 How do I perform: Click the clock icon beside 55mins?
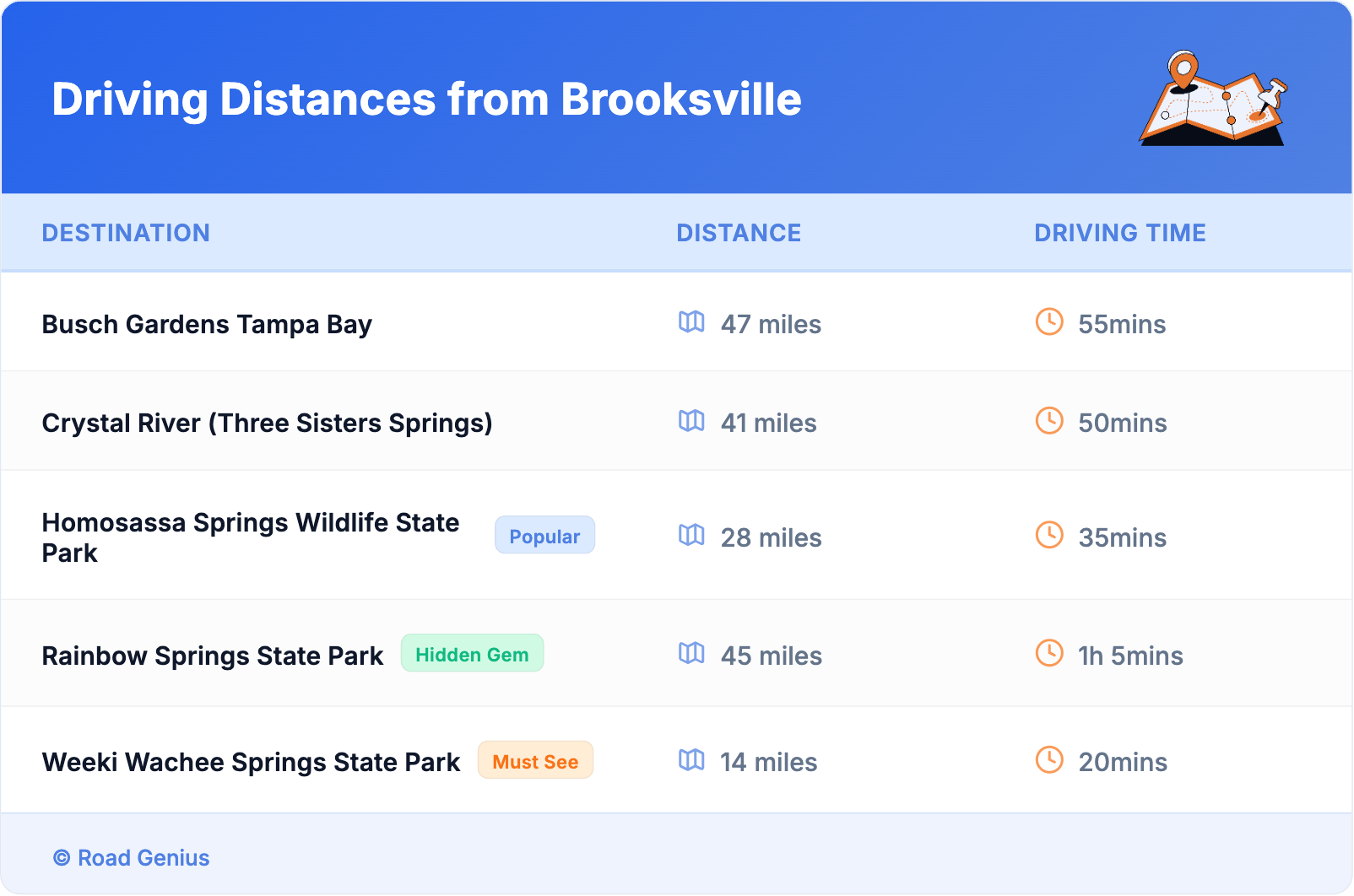tap(1049, 322)
